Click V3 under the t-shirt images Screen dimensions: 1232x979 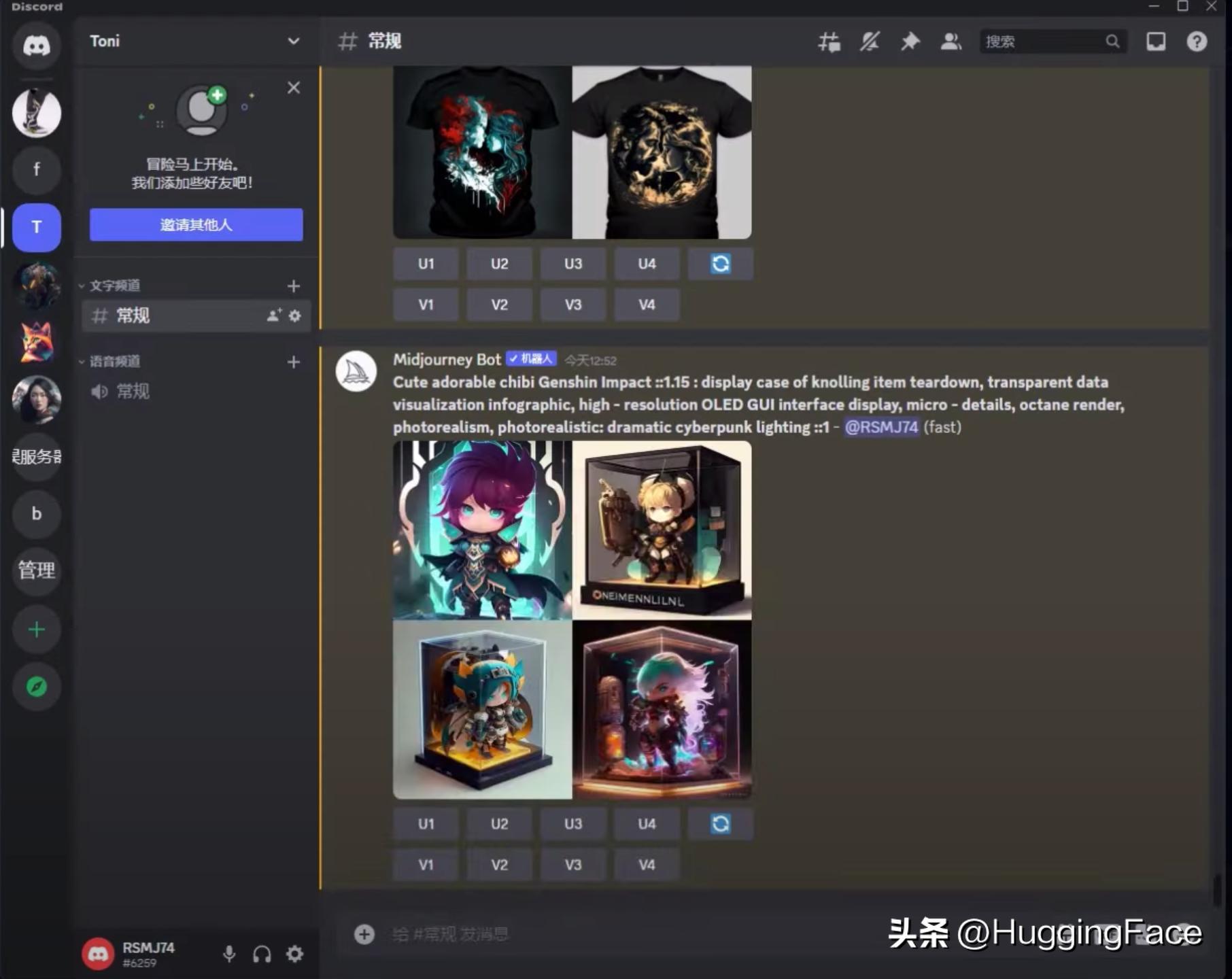tap(573, 305)
